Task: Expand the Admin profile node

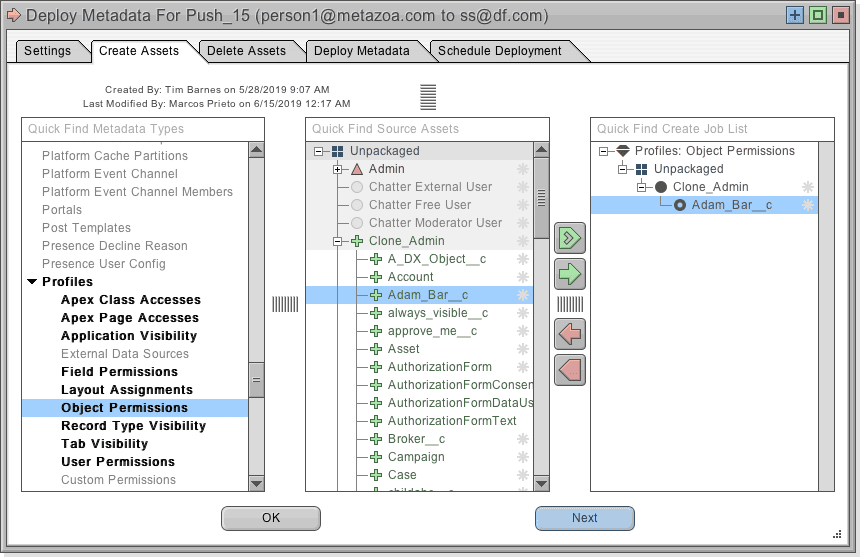Action: pos(338,169)
